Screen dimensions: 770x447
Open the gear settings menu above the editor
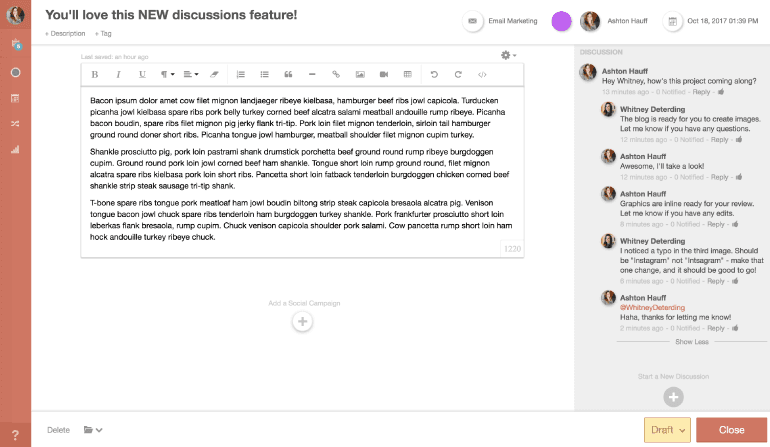pyautogui.click(x=508, y=54)
